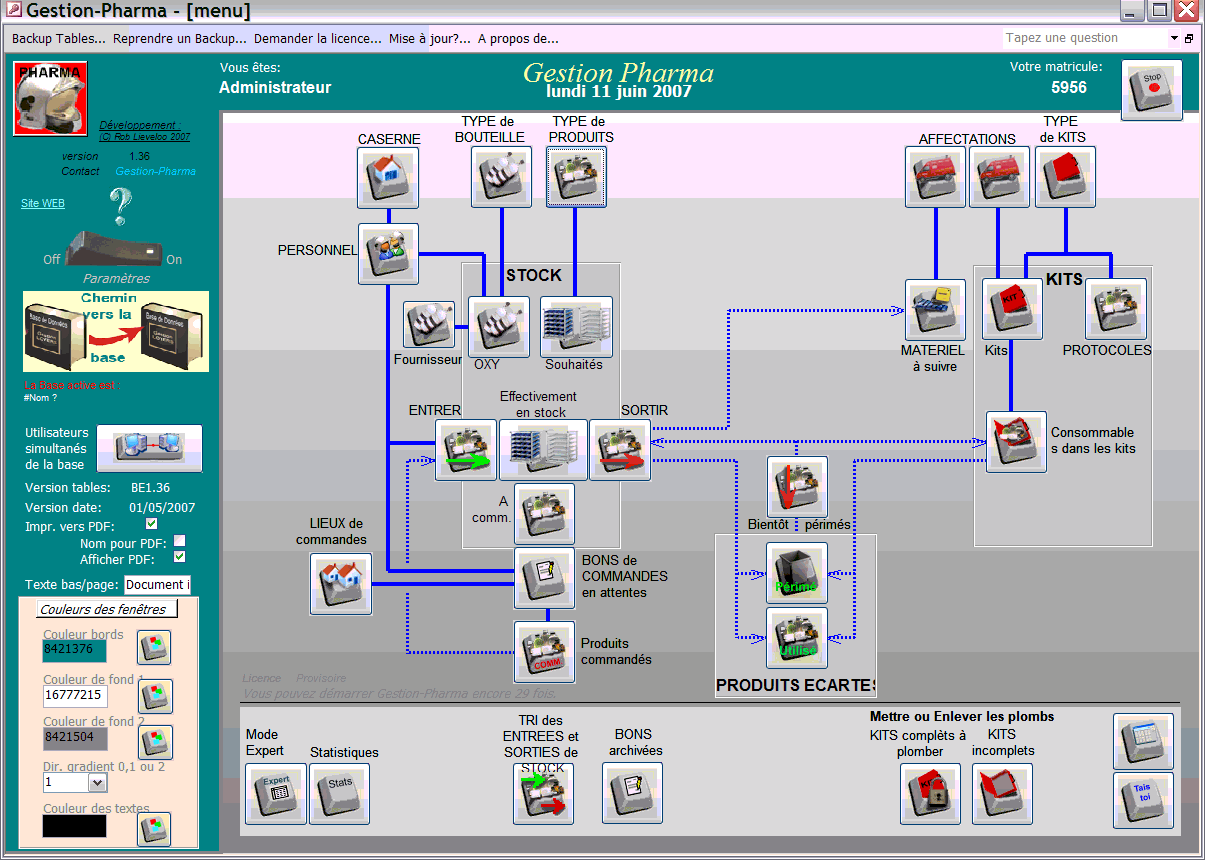Open Produits commandés icon
This screenshot has height=860, width=1205.
click(545, 652)
